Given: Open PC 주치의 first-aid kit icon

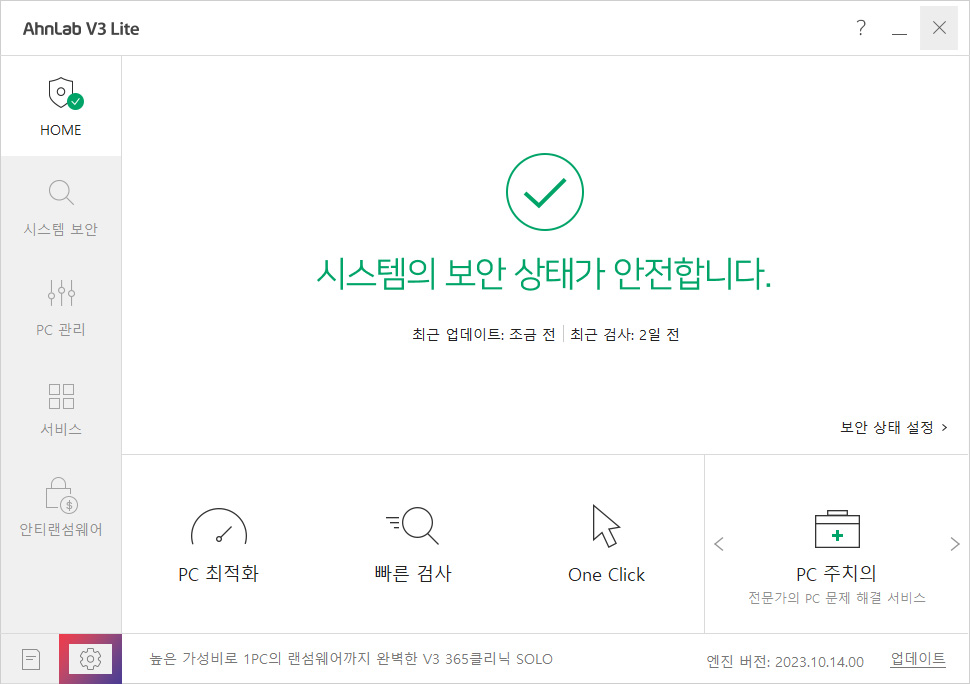Looking at the screenshot, I should [837, 529].
